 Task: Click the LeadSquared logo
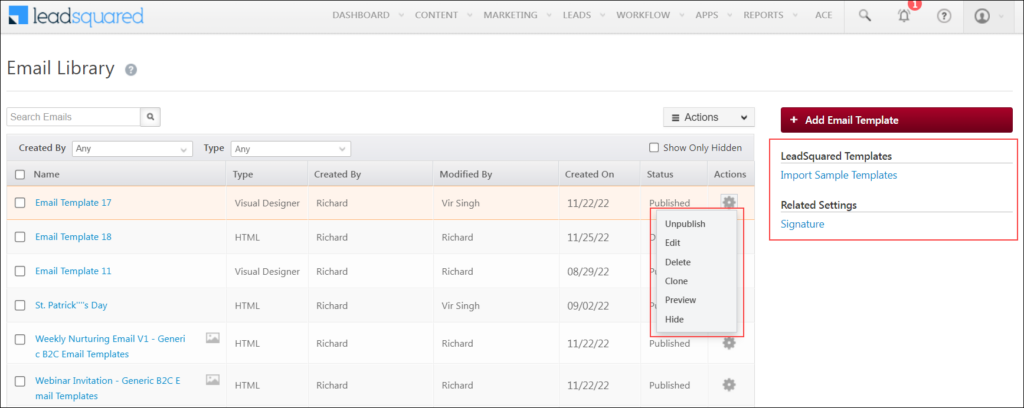click(76, 16)
